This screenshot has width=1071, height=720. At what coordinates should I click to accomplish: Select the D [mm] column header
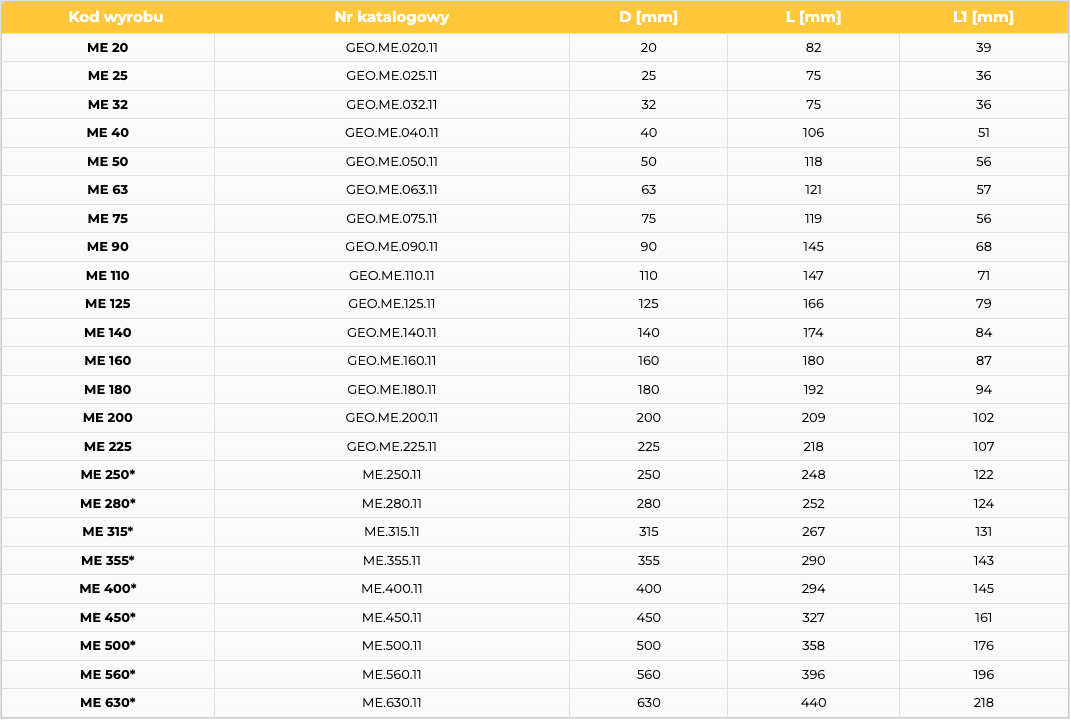tap(648, 17)
